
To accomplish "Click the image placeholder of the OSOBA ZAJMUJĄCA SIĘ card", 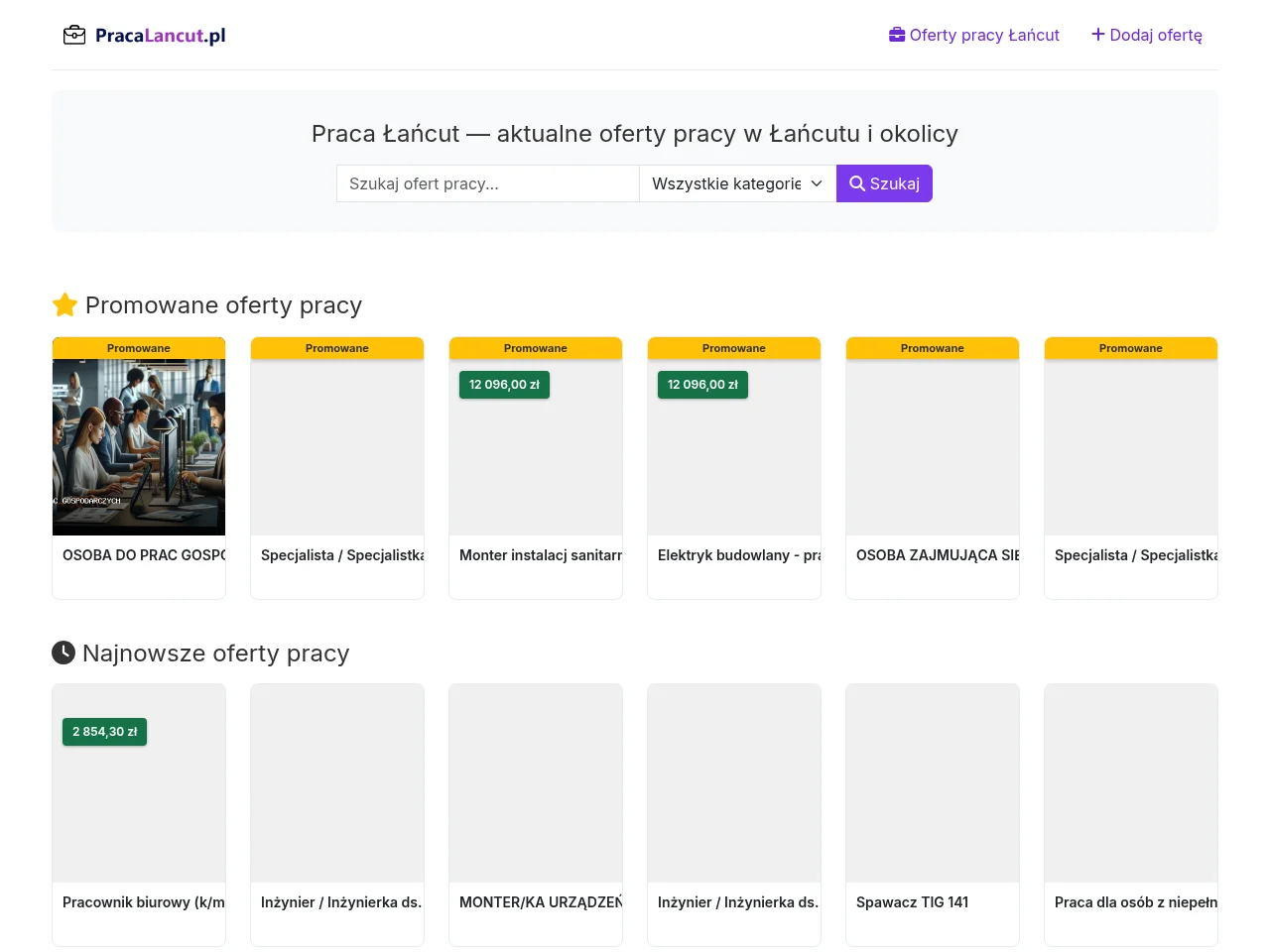I will click(x=933, y=447).
